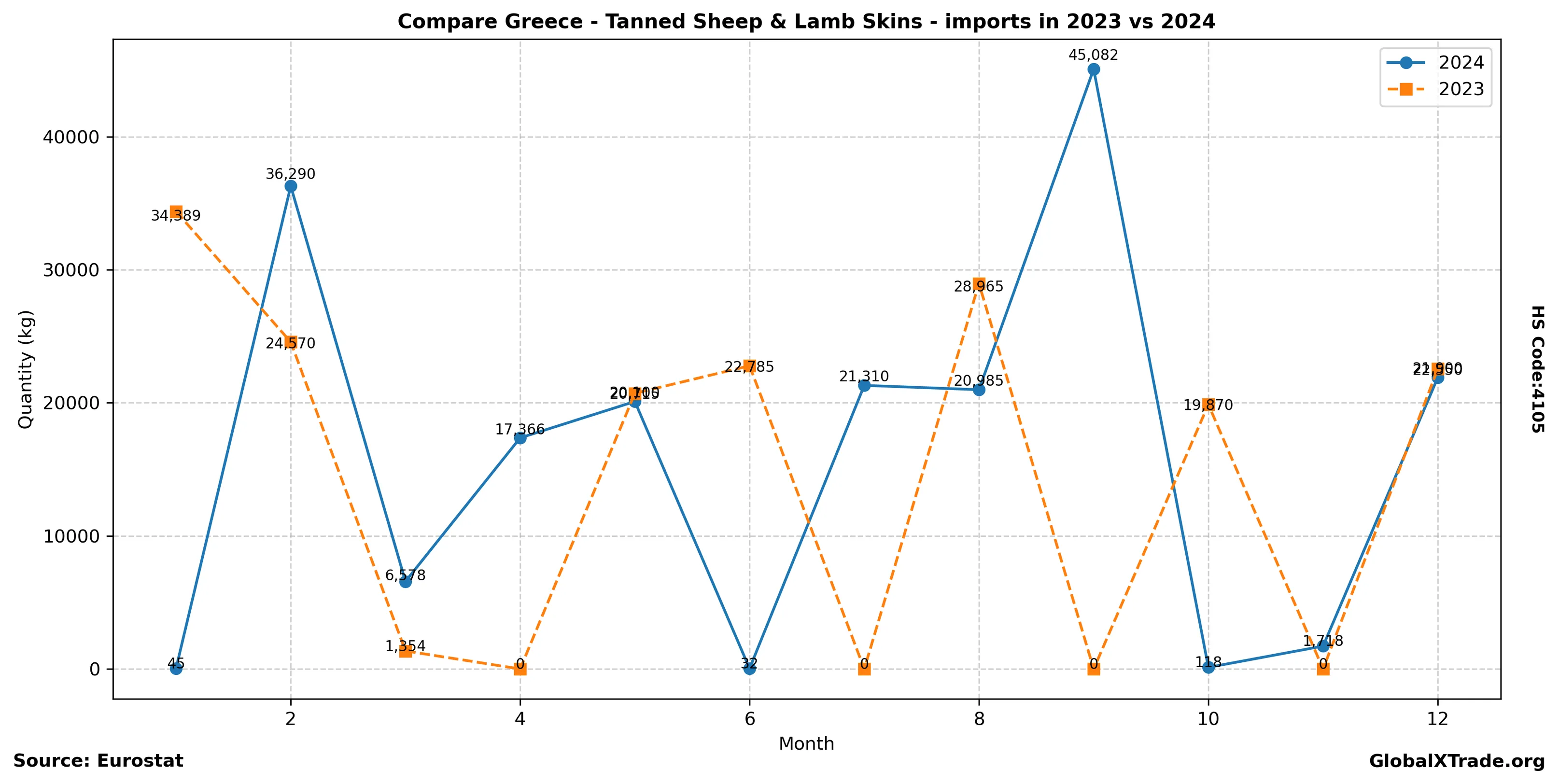Click the 2024 marker labeled 21,310
1559x784 pixels.
864,385
